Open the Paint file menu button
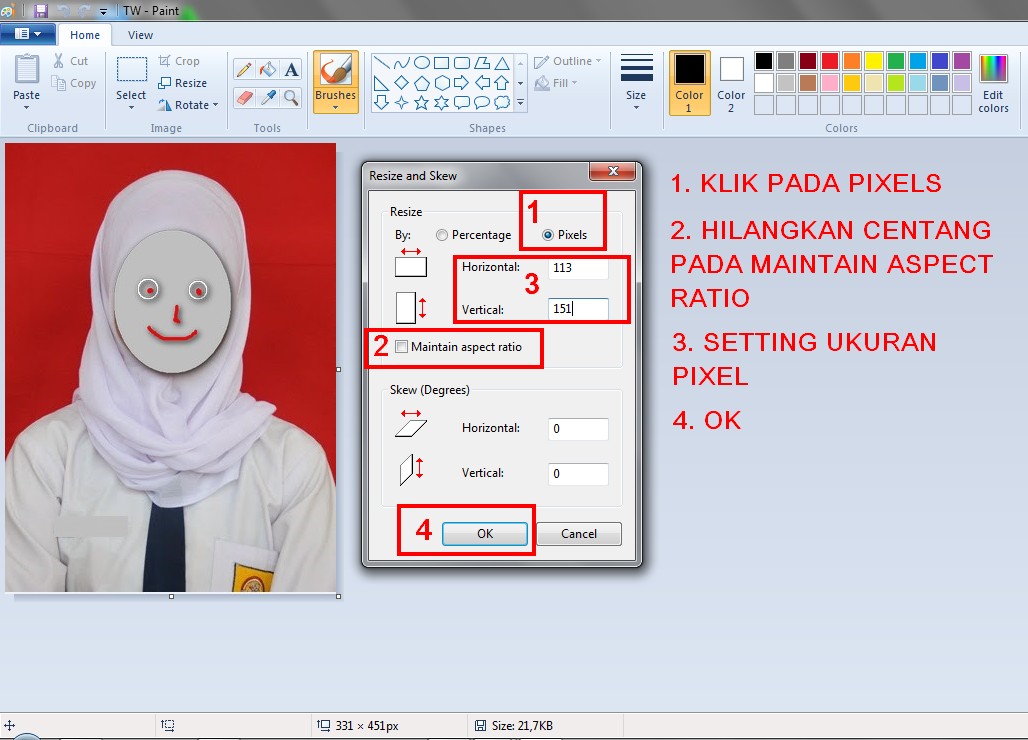The width and height of the screenshot is (1028, 740). pos(28,33)
